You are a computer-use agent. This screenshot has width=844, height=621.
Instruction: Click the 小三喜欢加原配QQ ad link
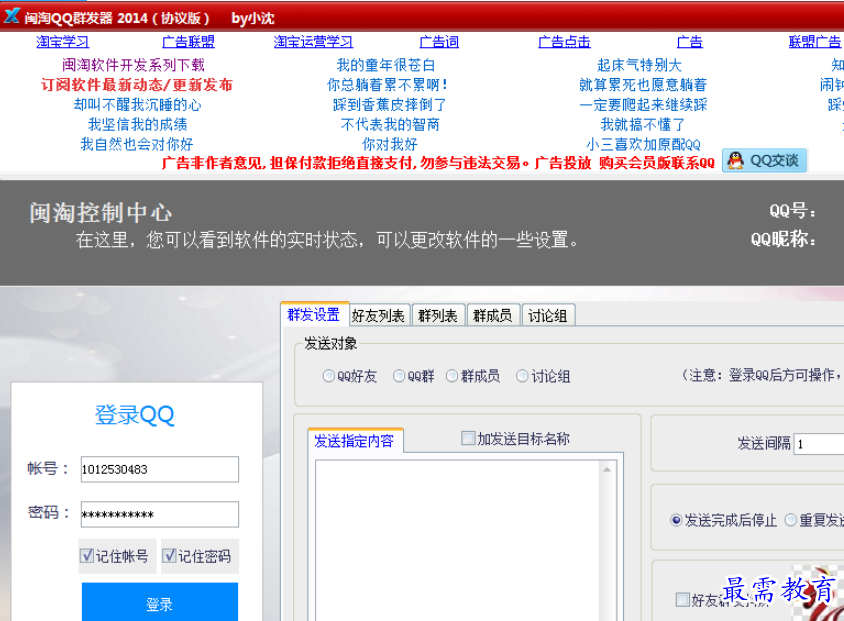tap(643, 144)
